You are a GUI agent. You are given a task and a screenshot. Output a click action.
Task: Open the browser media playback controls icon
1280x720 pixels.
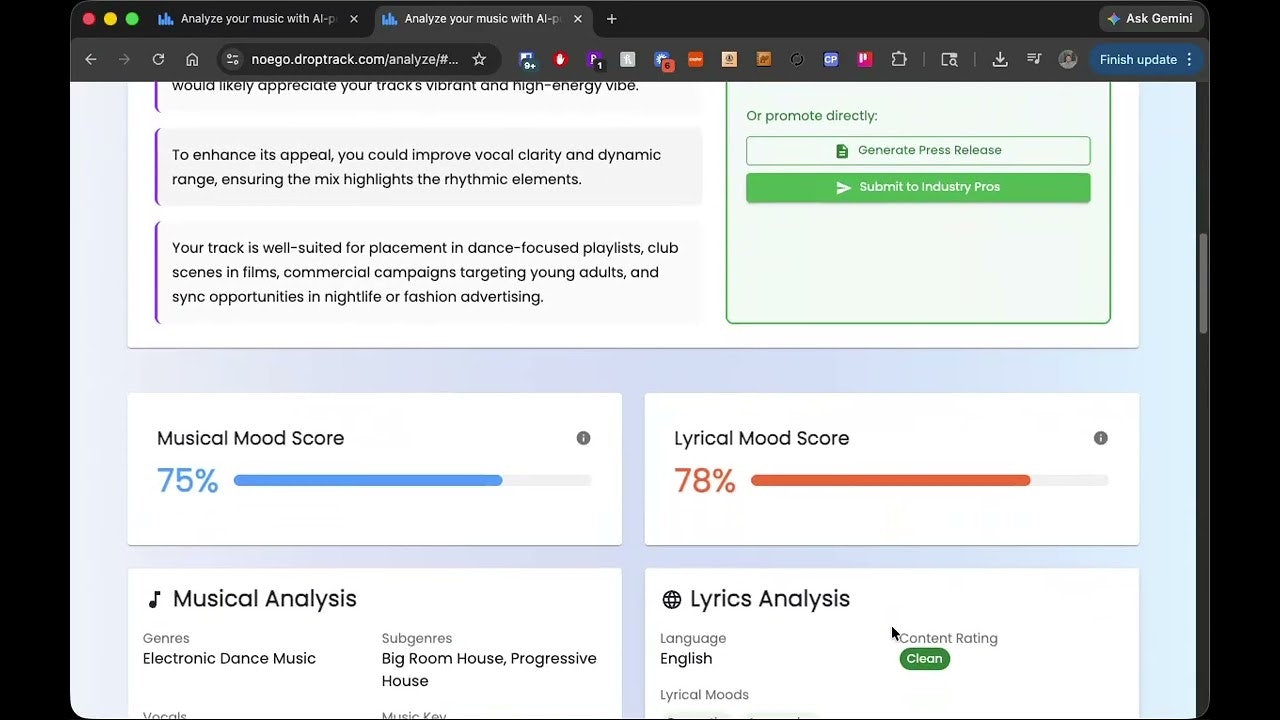[x=1034, y=59]
